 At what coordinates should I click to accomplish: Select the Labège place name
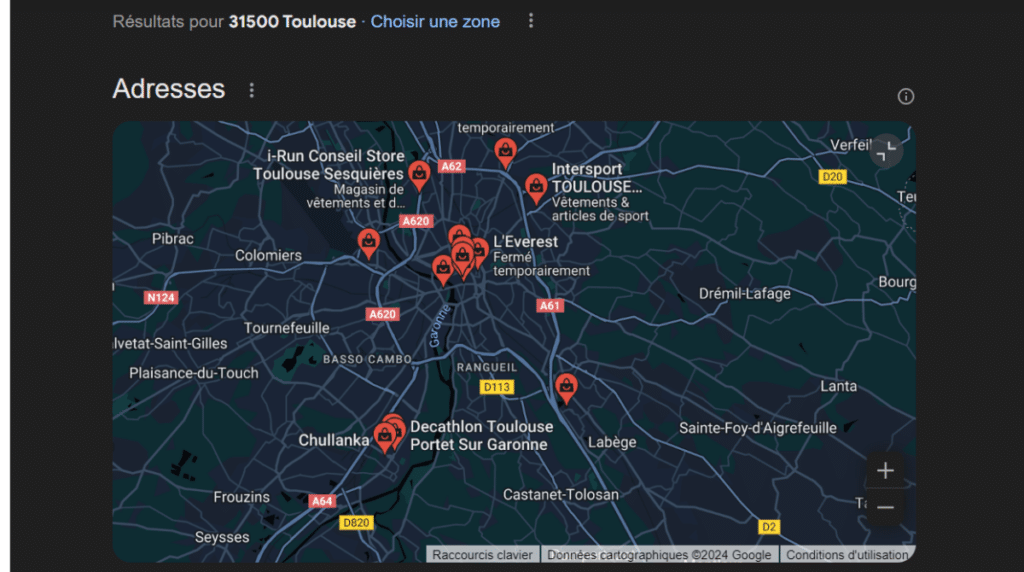(612, 443)
